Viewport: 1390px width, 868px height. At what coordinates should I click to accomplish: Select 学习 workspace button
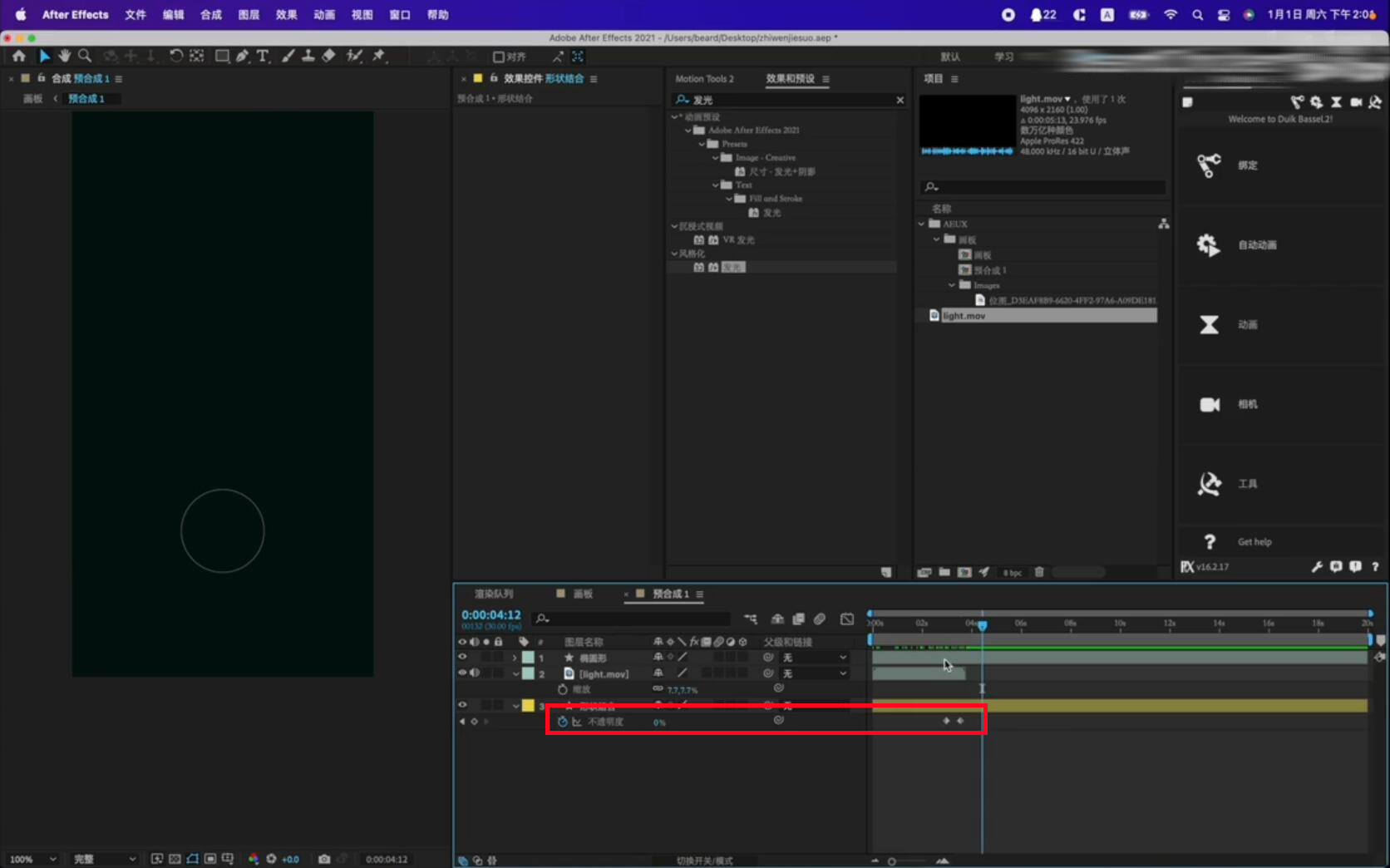(1004, 57)
